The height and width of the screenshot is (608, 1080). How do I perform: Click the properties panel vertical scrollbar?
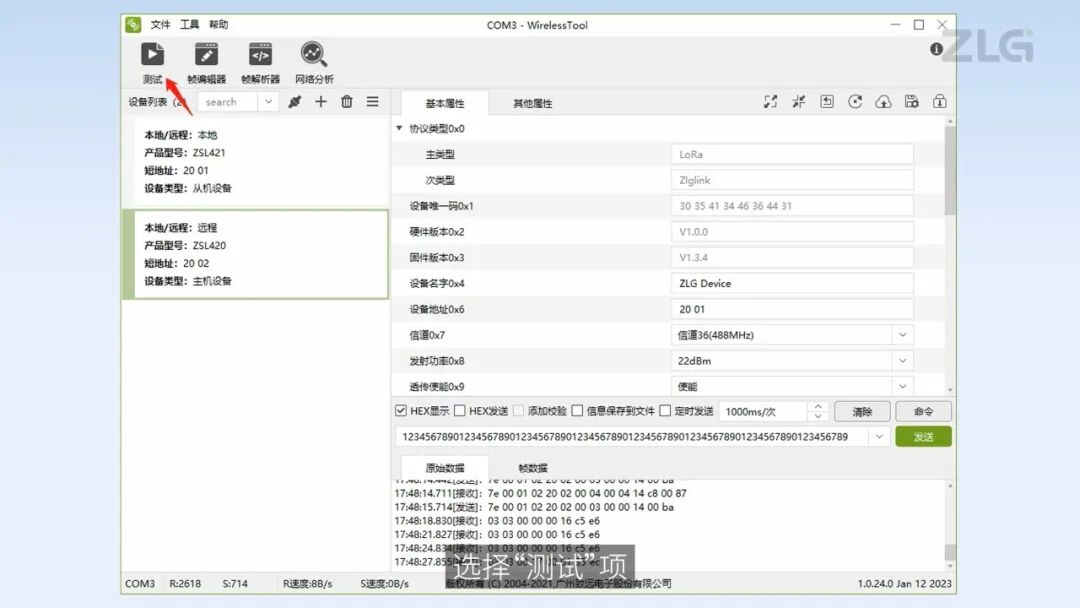951,169
